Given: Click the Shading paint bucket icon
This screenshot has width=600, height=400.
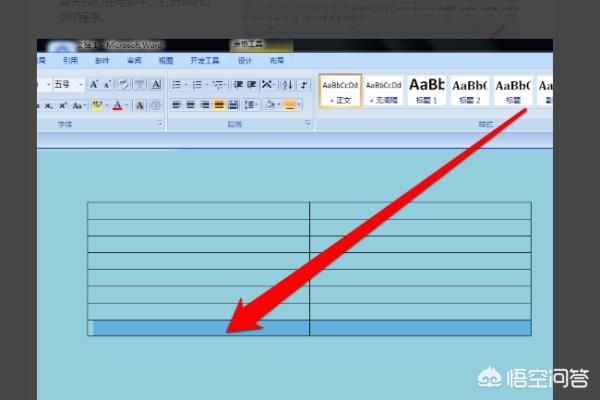Looking at the screenshot, I should (270, 105).
